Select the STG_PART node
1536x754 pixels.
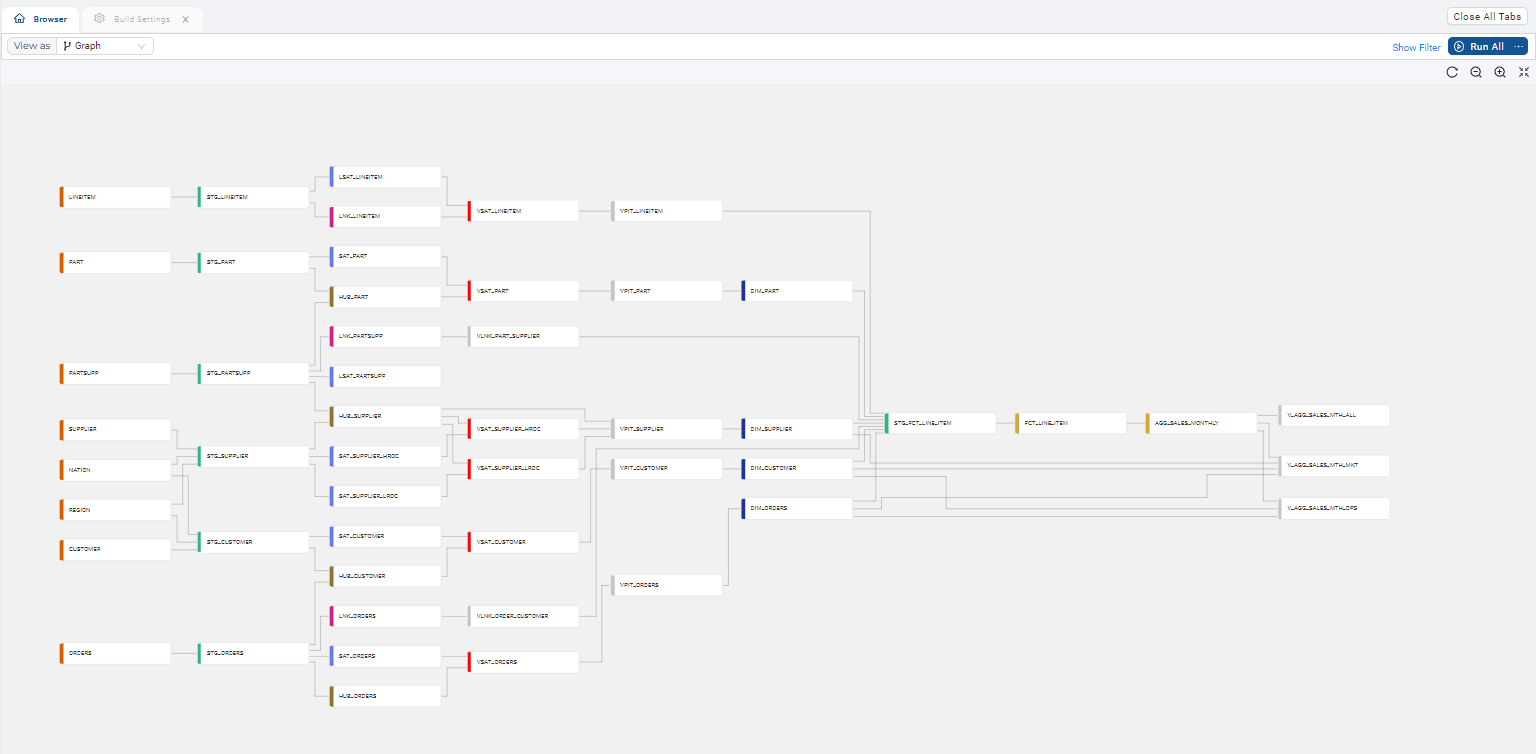click(x=253, y=262)
